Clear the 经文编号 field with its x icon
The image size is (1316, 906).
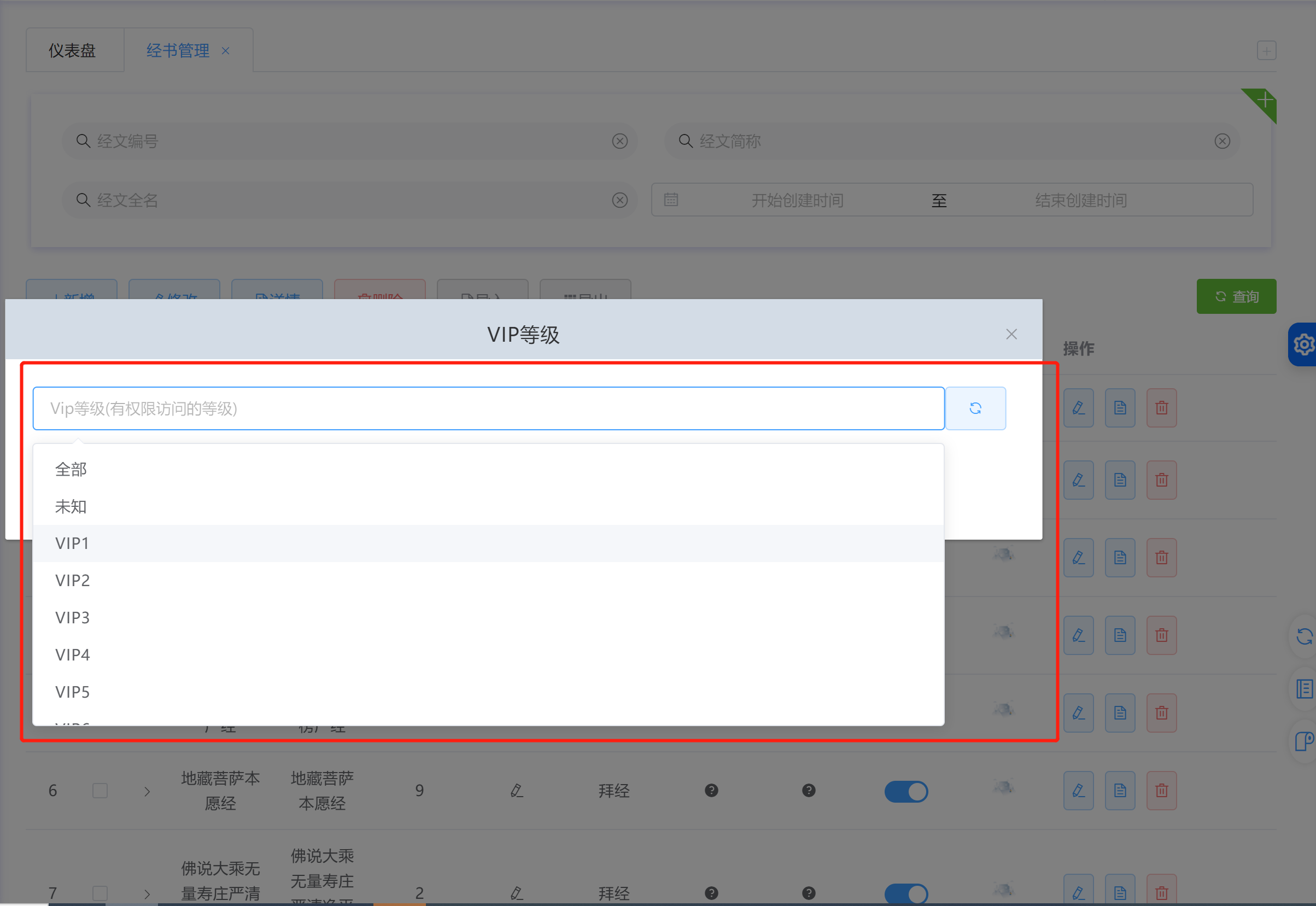click(619, 142)
